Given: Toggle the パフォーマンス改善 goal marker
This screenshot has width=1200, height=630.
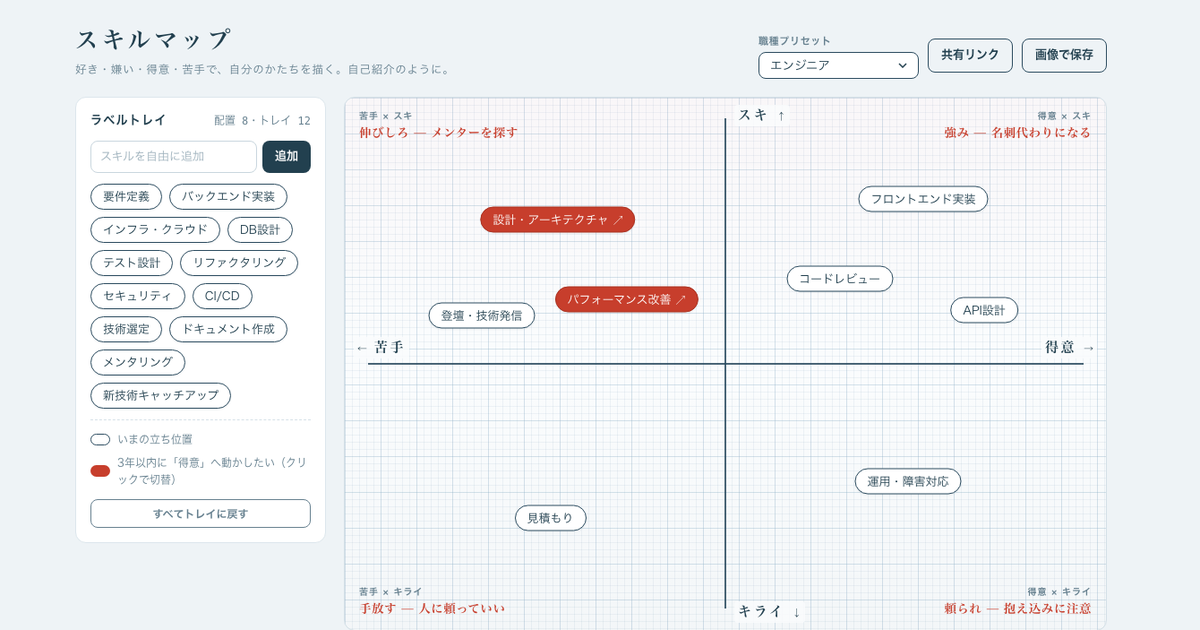Looking at the screenshot, I should (x=627, y=299).
